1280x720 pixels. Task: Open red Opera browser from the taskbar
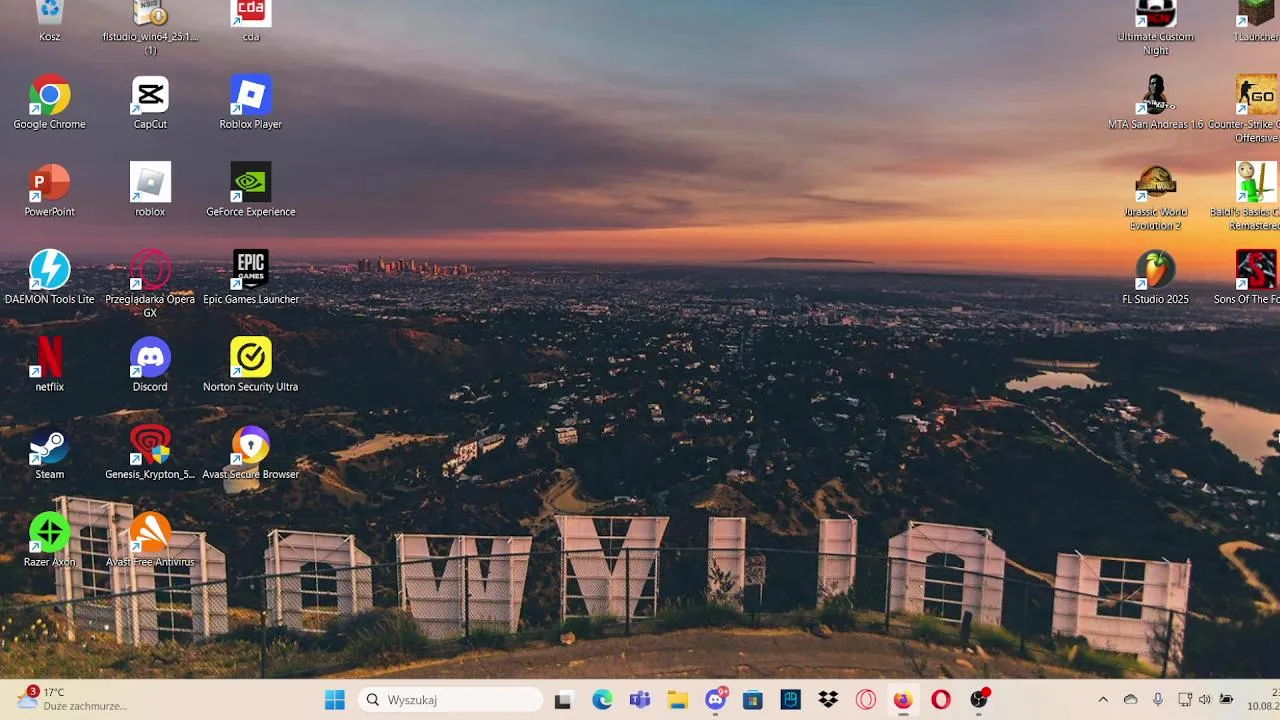941,700
